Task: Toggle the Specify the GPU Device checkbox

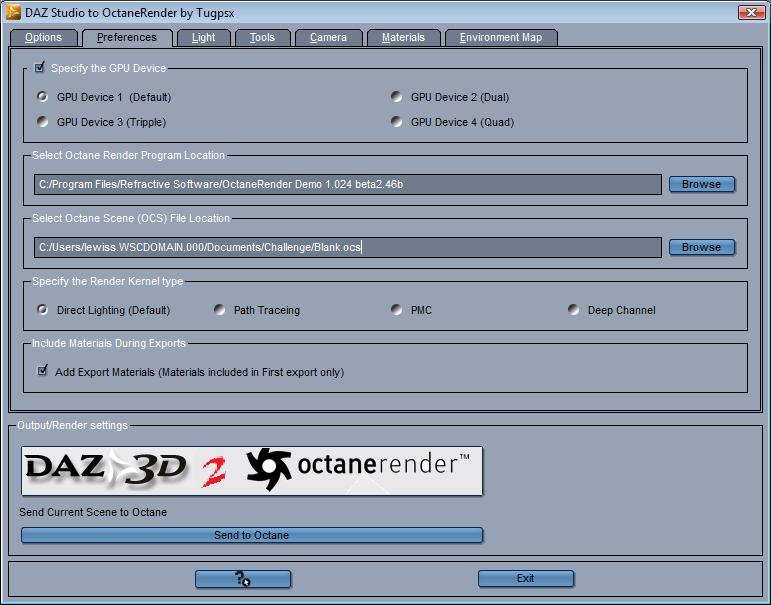Action: click(x=40, y=67)
